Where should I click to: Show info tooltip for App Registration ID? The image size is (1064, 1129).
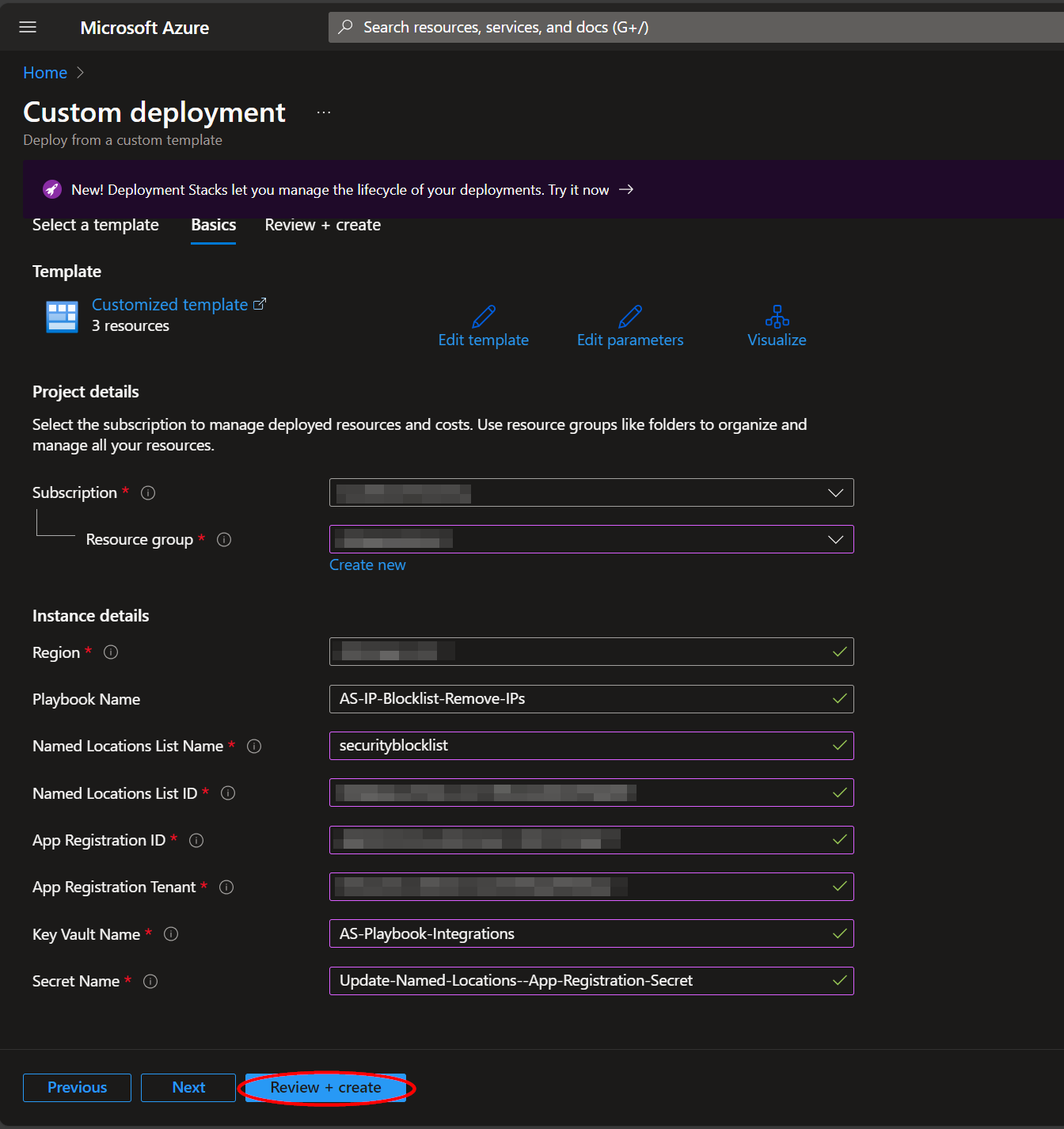196,841
